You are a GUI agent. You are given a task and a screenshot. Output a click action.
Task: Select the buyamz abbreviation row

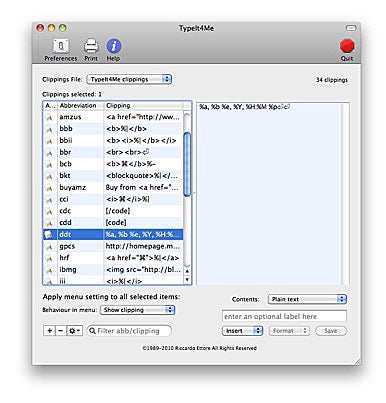tap(113, 187)
